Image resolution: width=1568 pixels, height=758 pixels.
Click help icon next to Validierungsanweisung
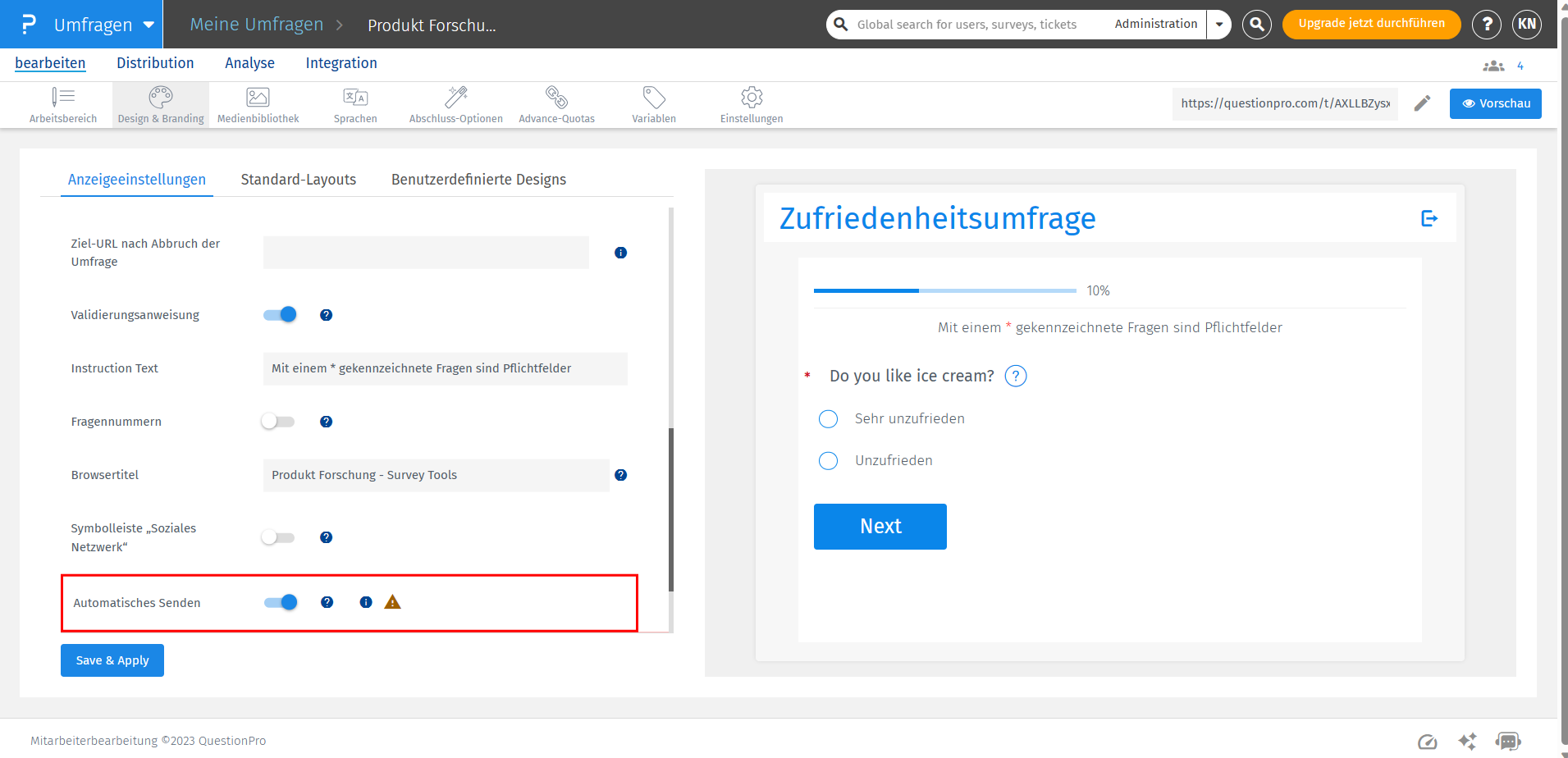pyautogui.click(x=326, y=315)
